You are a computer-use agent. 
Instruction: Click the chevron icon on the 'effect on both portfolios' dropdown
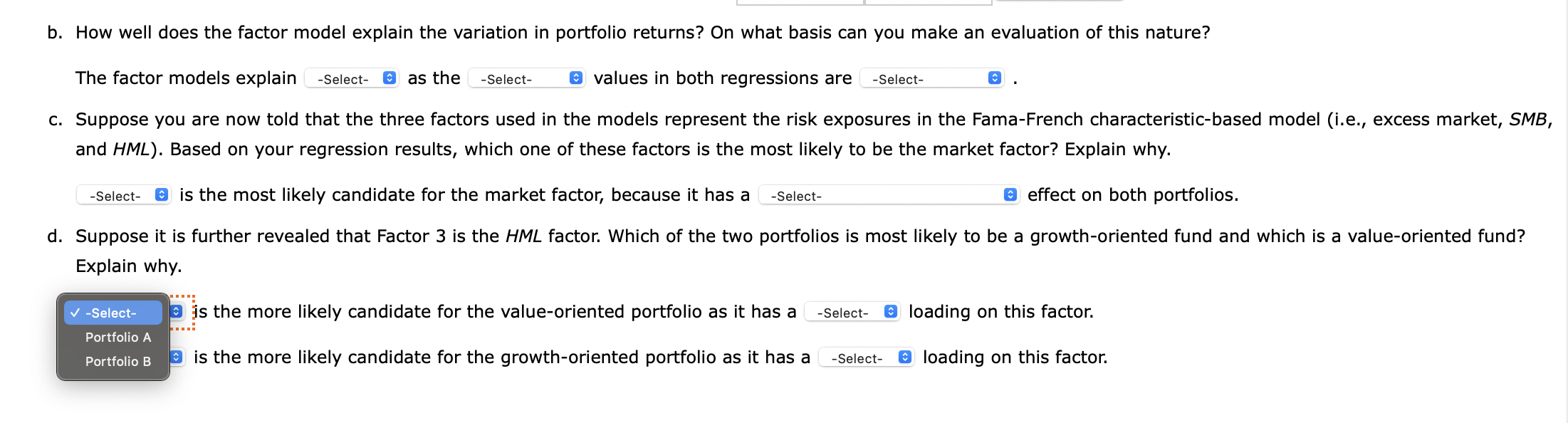tap(1010, 195)
